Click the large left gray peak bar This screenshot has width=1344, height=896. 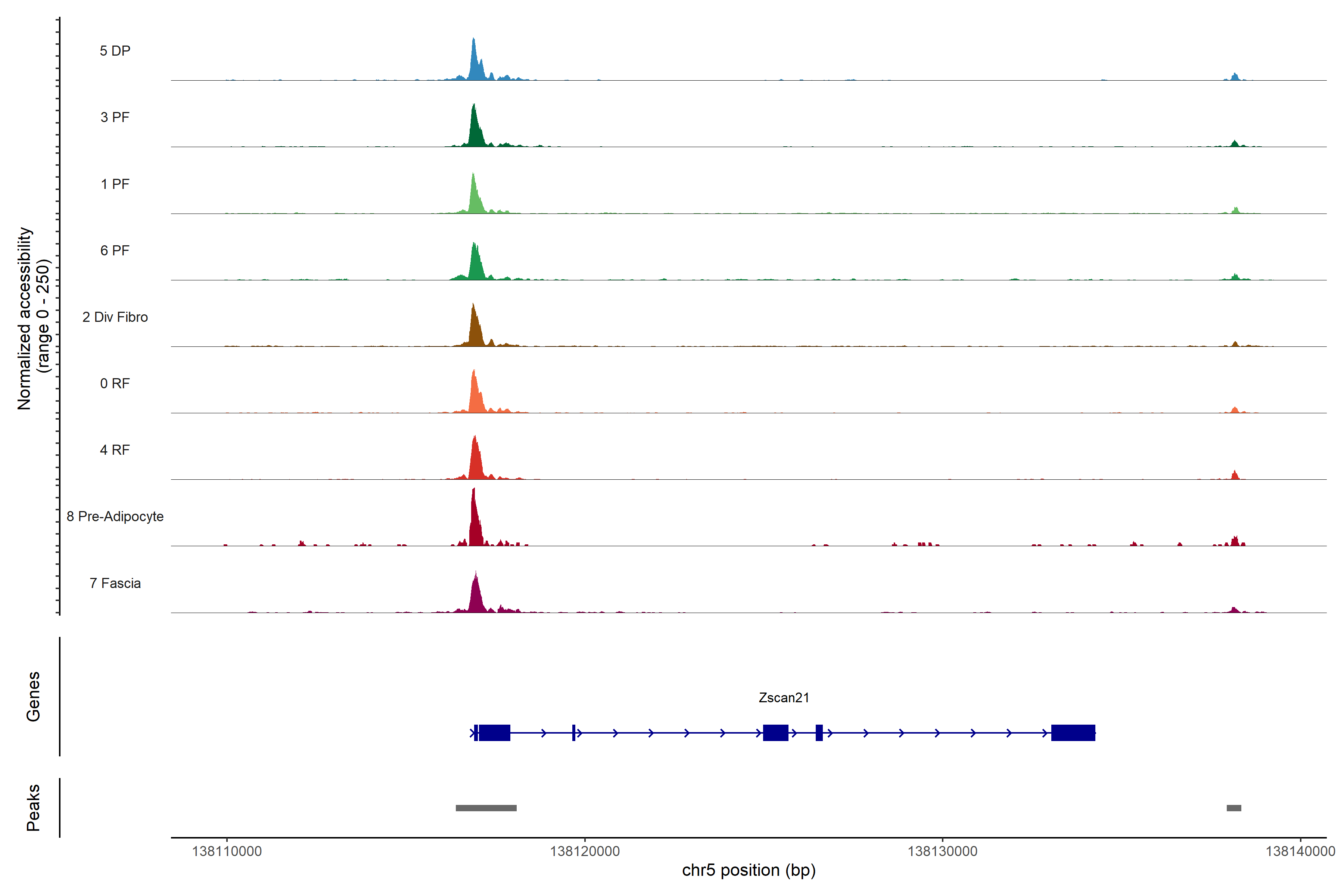[486, 808]
